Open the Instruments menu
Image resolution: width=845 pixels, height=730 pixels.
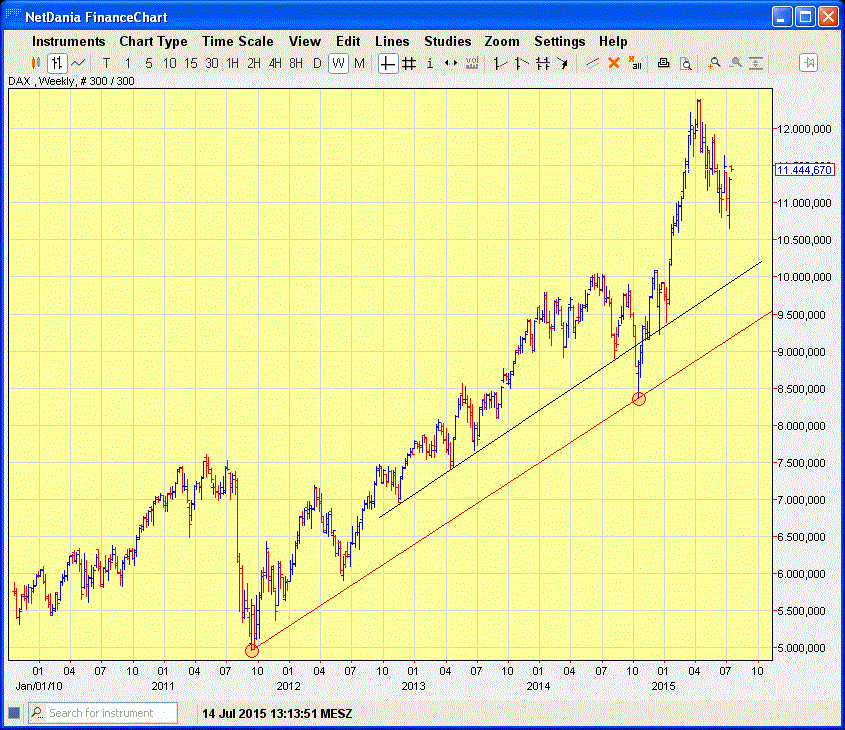click(68, 41)
